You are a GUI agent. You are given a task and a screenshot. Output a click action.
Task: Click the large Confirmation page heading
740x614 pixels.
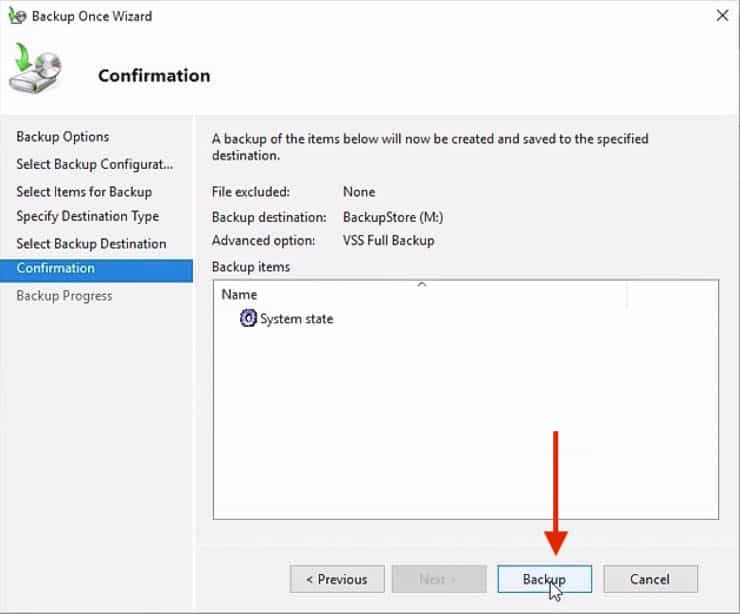click(x=154, y=76)
